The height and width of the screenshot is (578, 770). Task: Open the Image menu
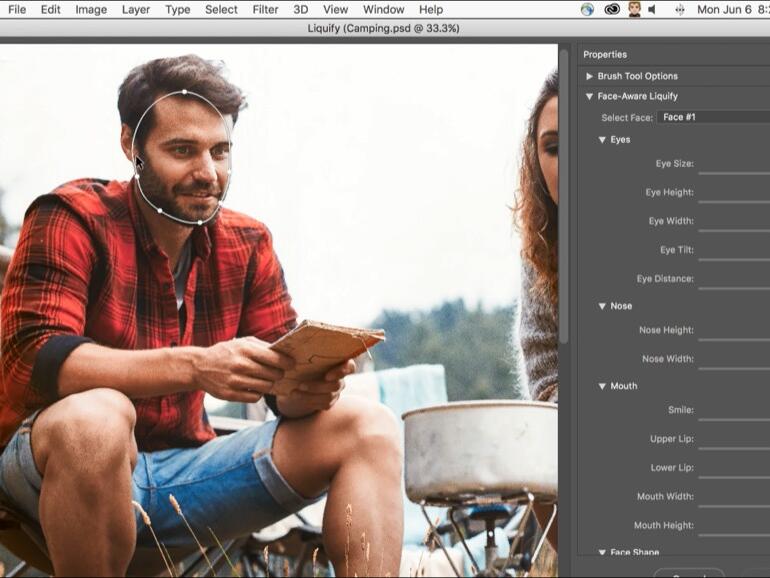(91, 9)
